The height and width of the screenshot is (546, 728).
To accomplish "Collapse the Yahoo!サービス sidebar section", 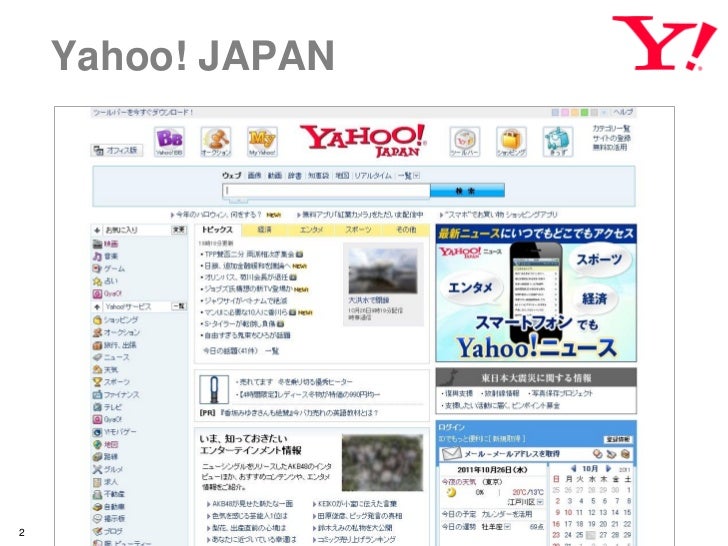I will pos(97,307).
